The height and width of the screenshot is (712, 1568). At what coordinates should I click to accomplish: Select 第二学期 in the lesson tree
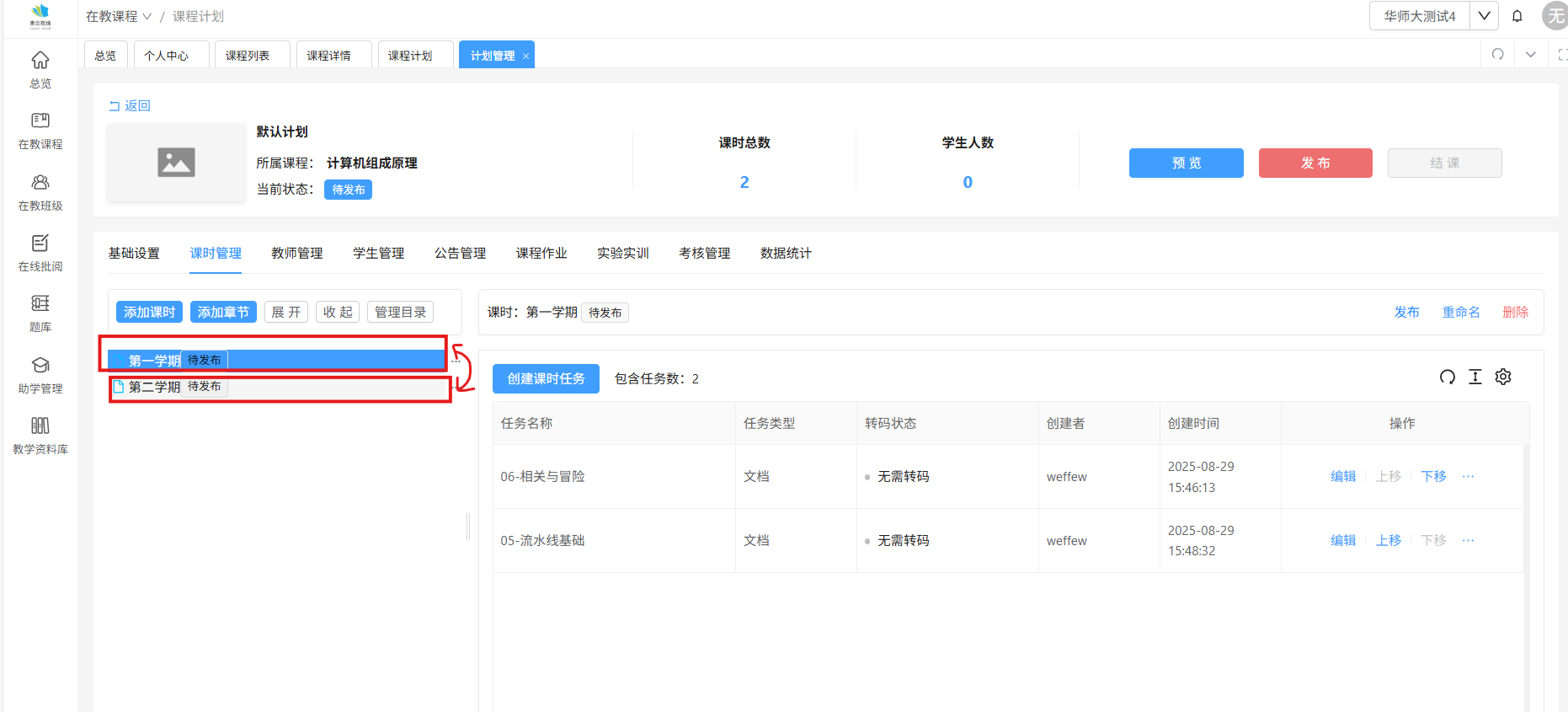pyautogui.click(x=154, y=387)
